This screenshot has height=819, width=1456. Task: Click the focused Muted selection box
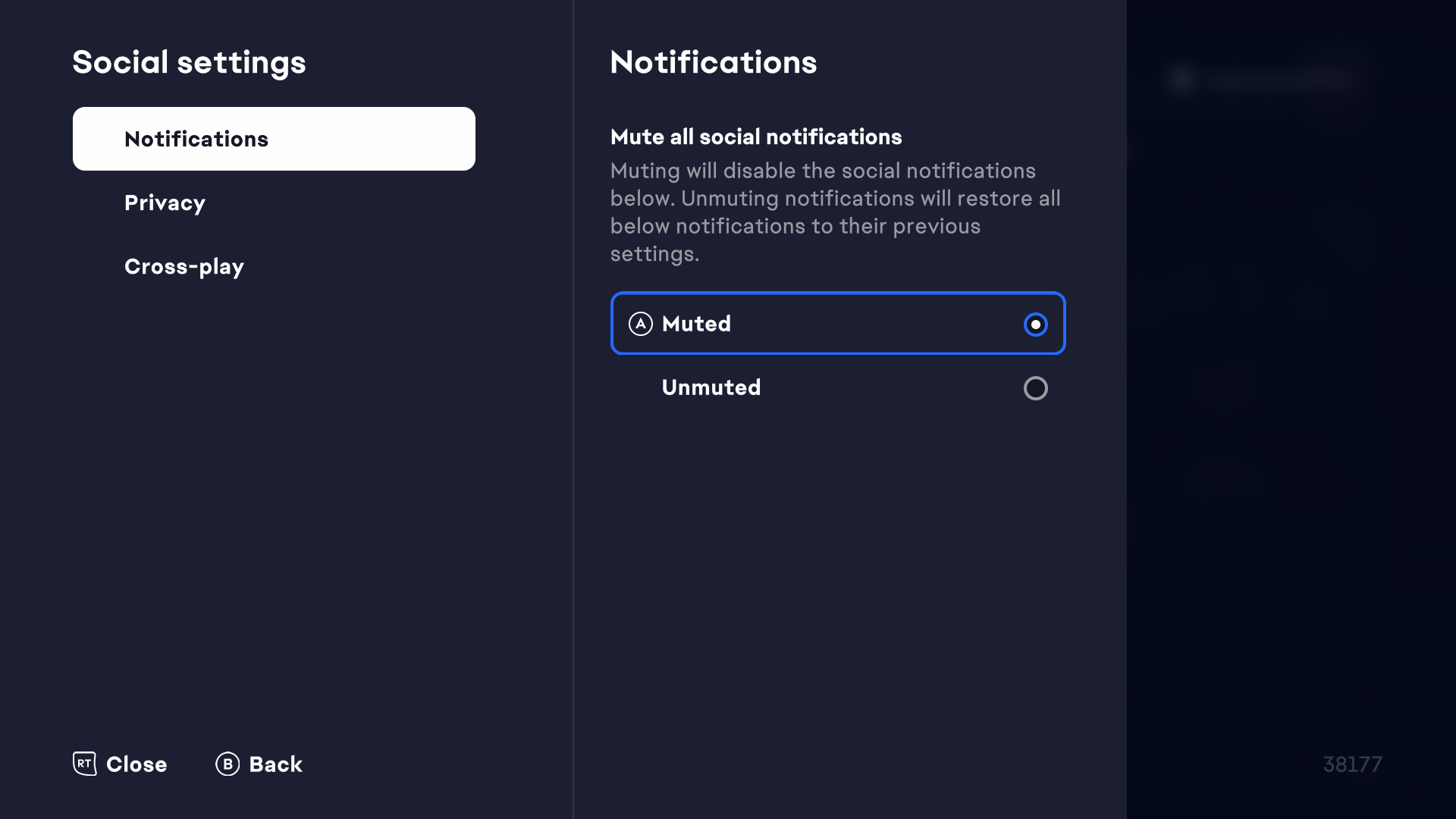[837, 324]
